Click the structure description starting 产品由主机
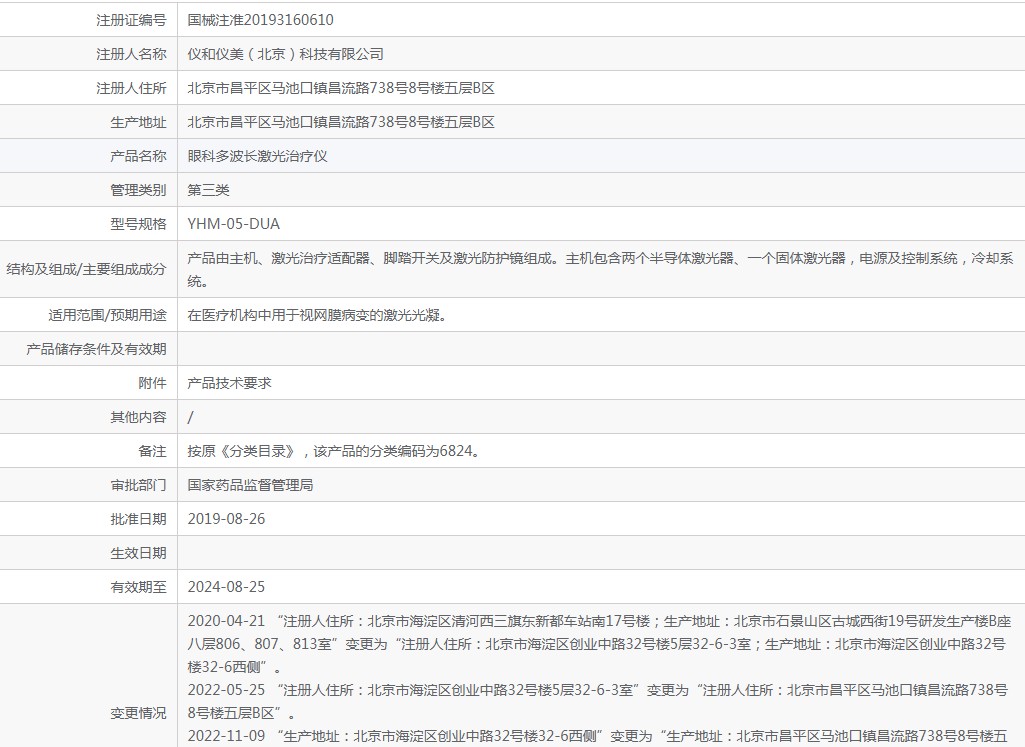1025x747 pixels. pos(600,269)
